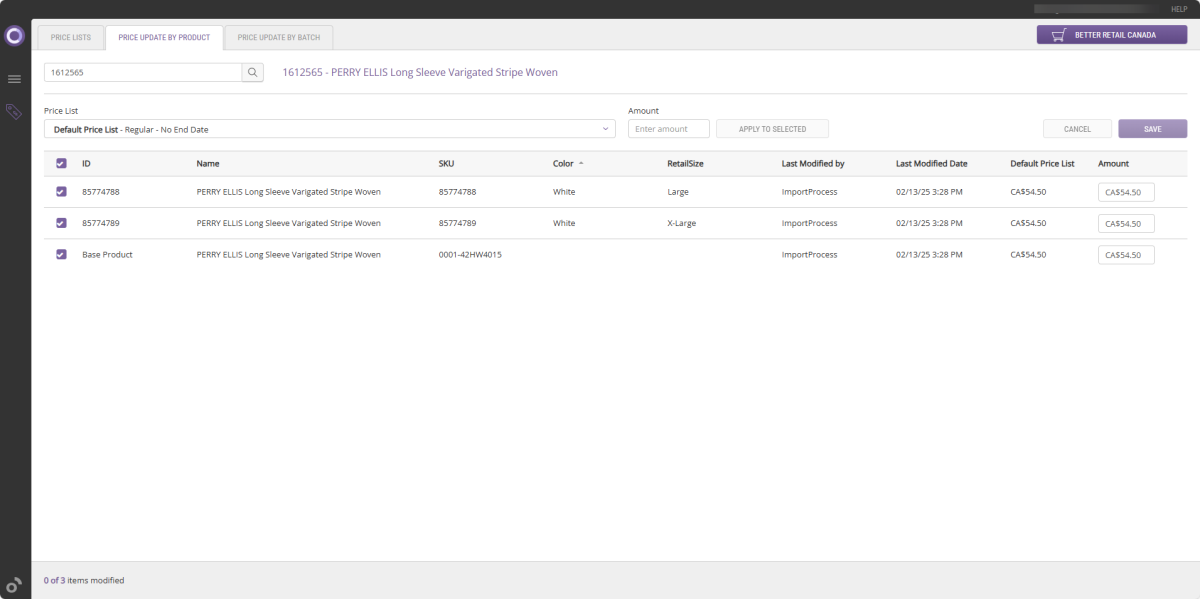The image size is (1200, 599).
Task: Click the logo icon at sidebar bottom
Action: coord(14,585)
